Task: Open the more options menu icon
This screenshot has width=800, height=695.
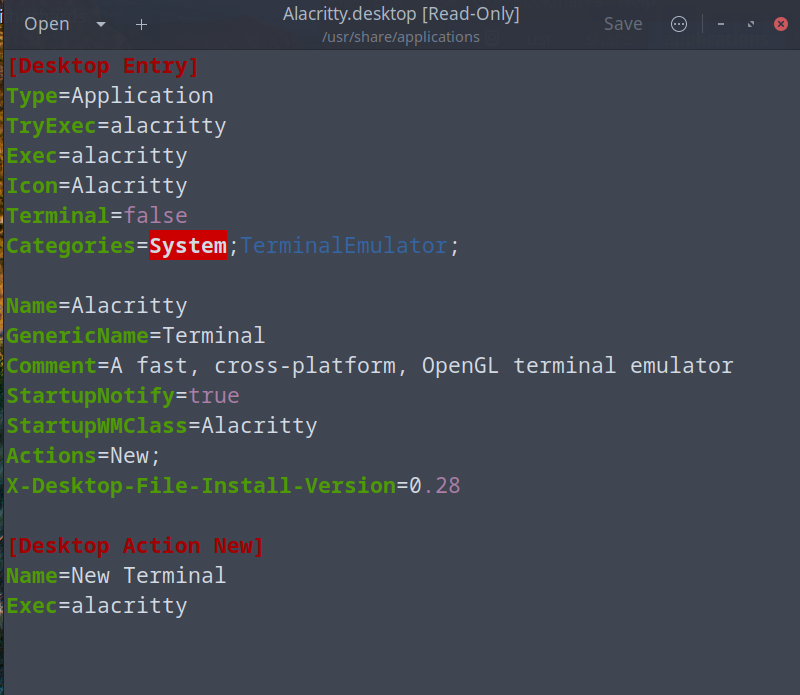Action: (x=679, y=24)
